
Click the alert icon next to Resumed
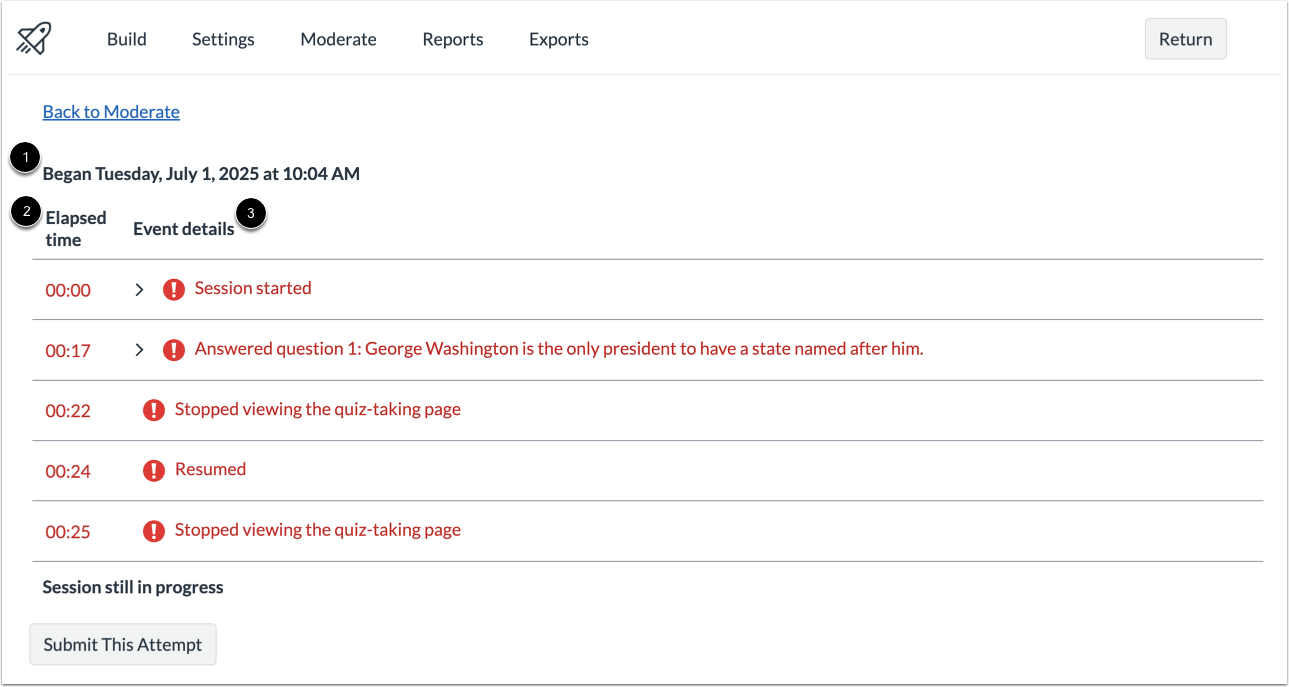[153, 470]
